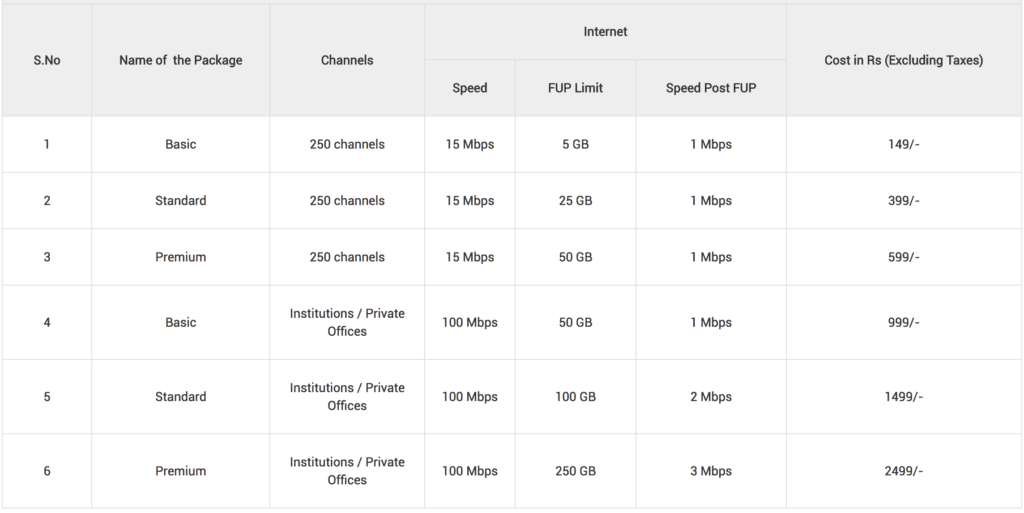Click the 'Channels' column header

click(347, 60)
